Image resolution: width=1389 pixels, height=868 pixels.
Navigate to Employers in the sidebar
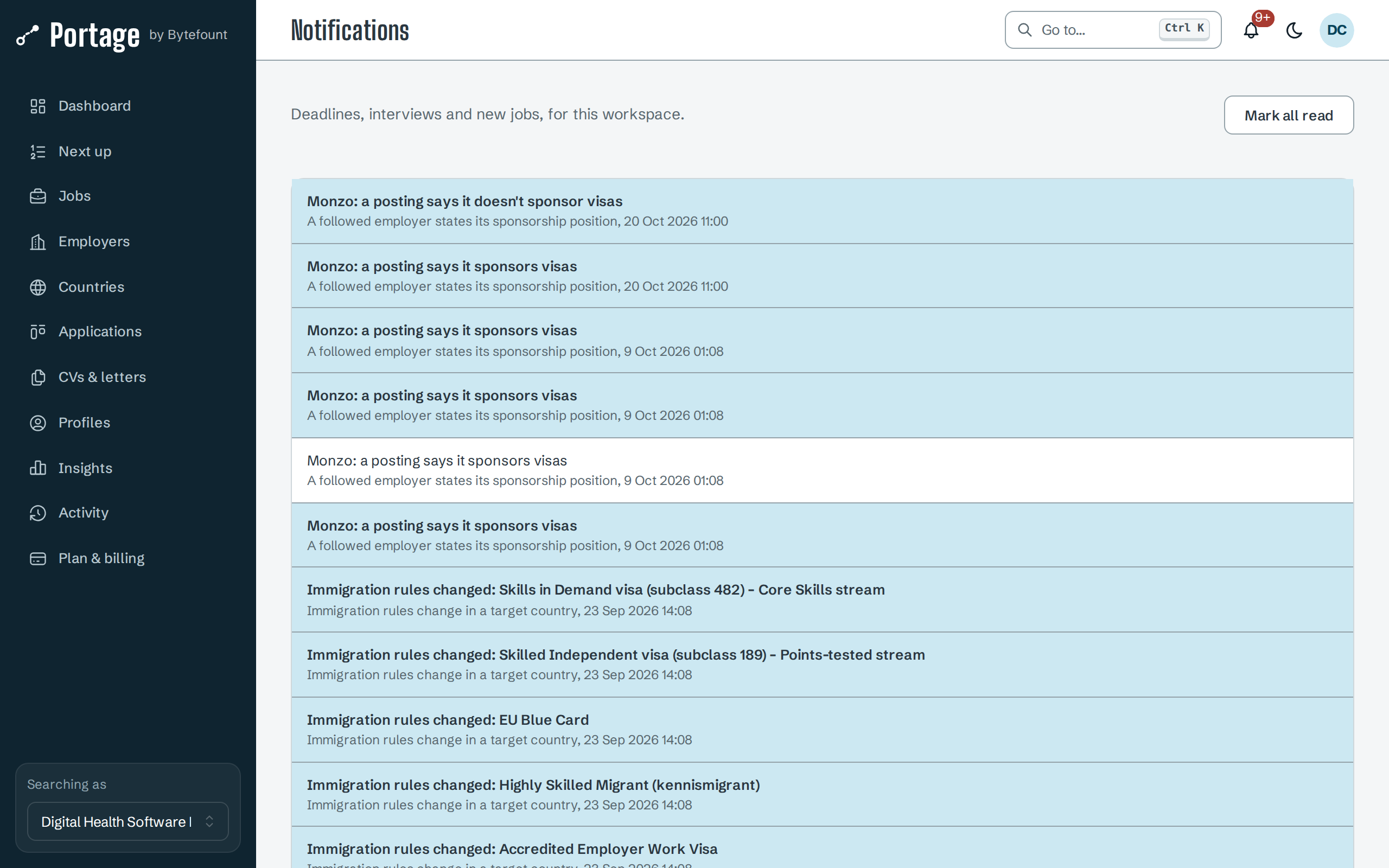click(x=128, y=242)
